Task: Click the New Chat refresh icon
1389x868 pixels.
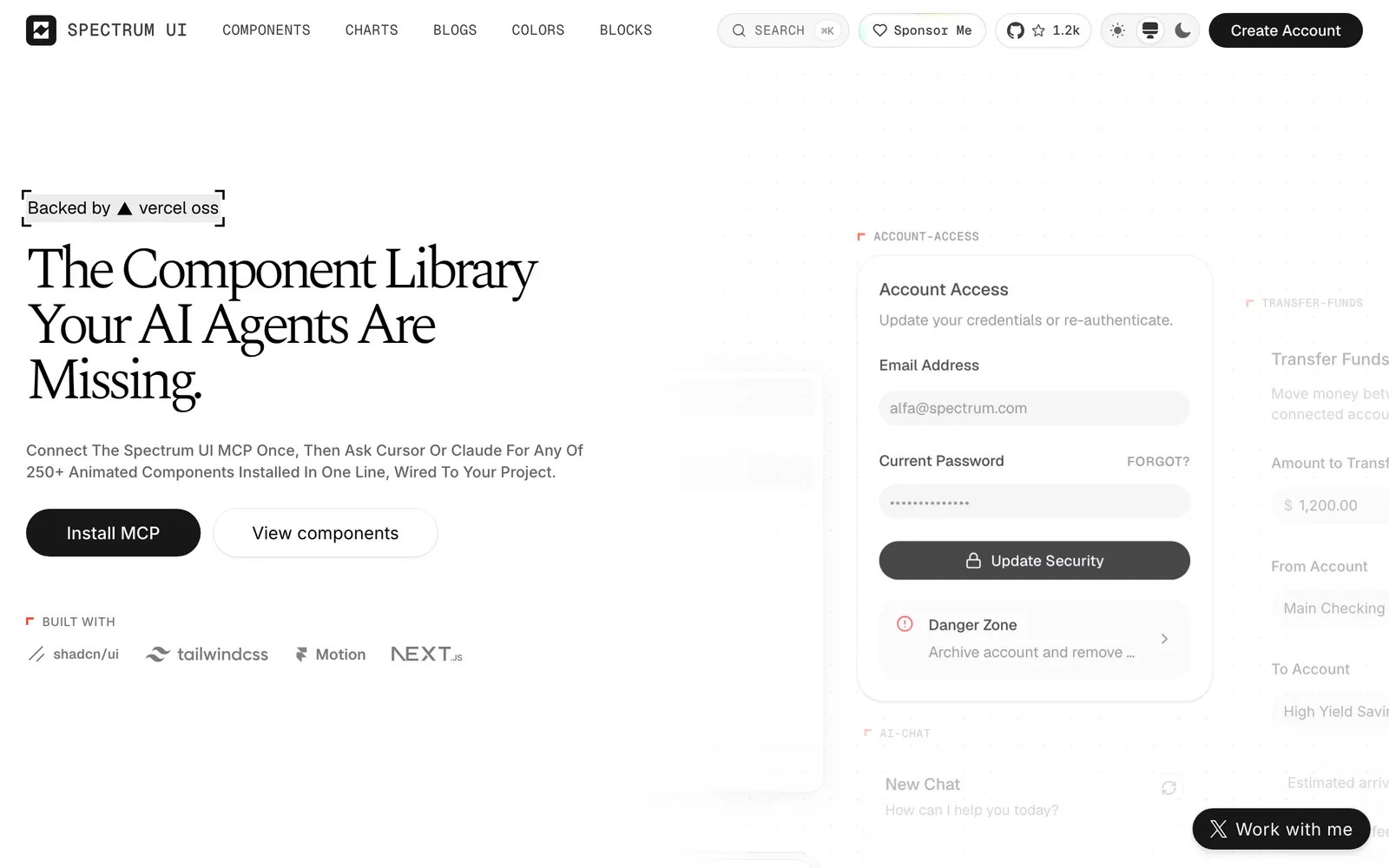Action: [x=1168, y=788]
